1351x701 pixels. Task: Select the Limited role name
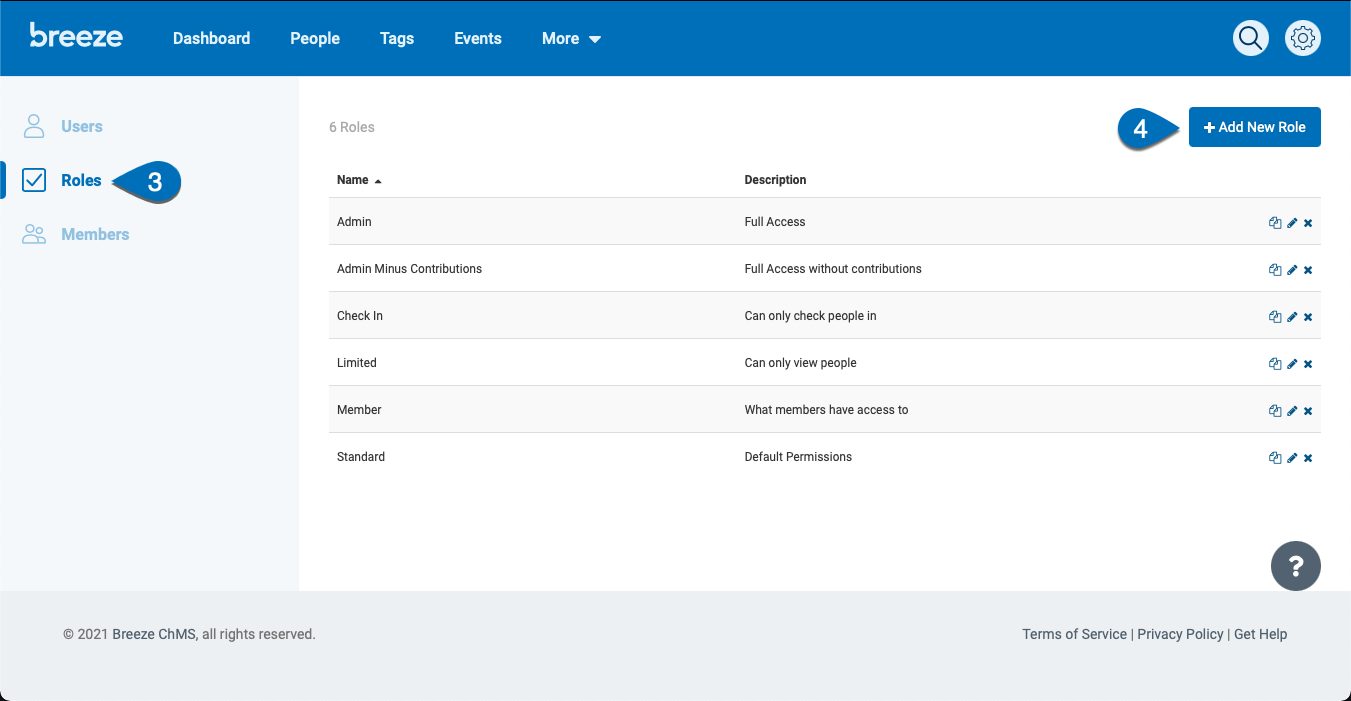(357, 363)
